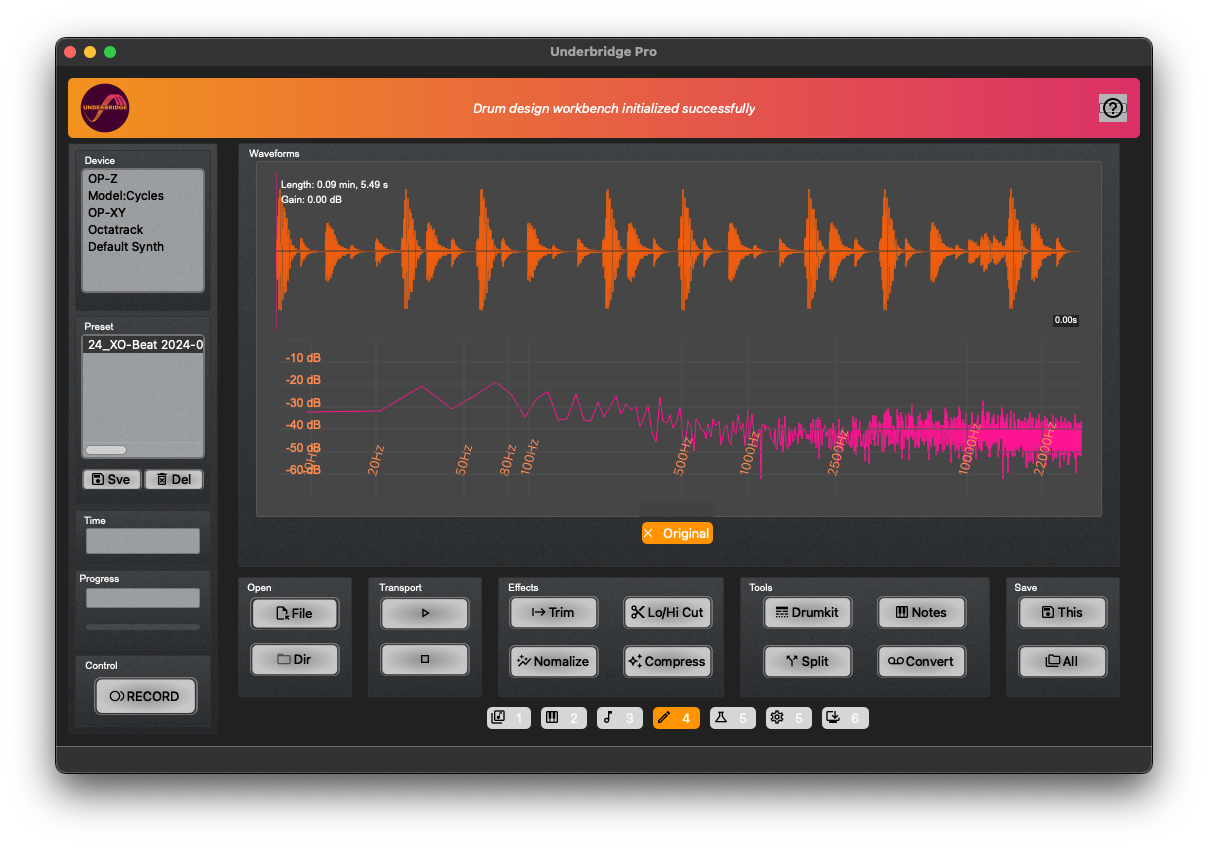The width and height of the screenshot is (1208, 847).
Task: Click the Del preset button
Action: click(174, 479)
